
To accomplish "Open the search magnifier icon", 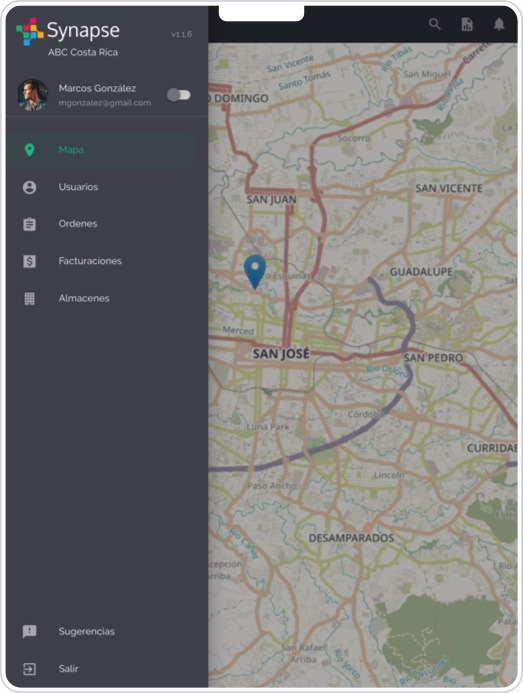I will (x=435, y=24).
